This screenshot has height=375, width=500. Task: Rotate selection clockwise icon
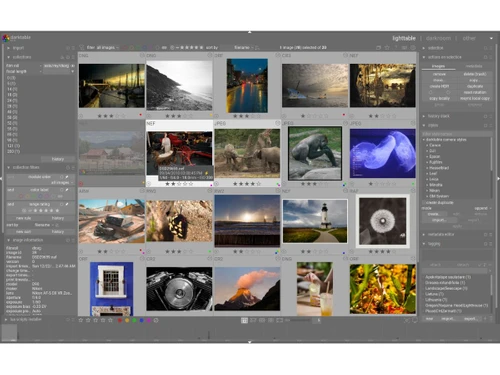[448, 92]
